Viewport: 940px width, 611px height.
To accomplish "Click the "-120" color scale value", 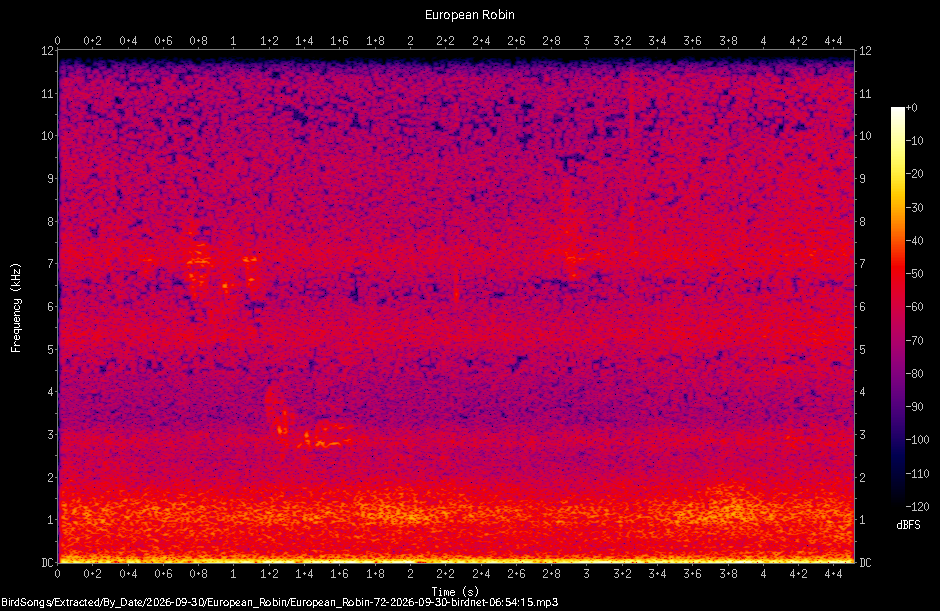I will [x=917, y=507].
